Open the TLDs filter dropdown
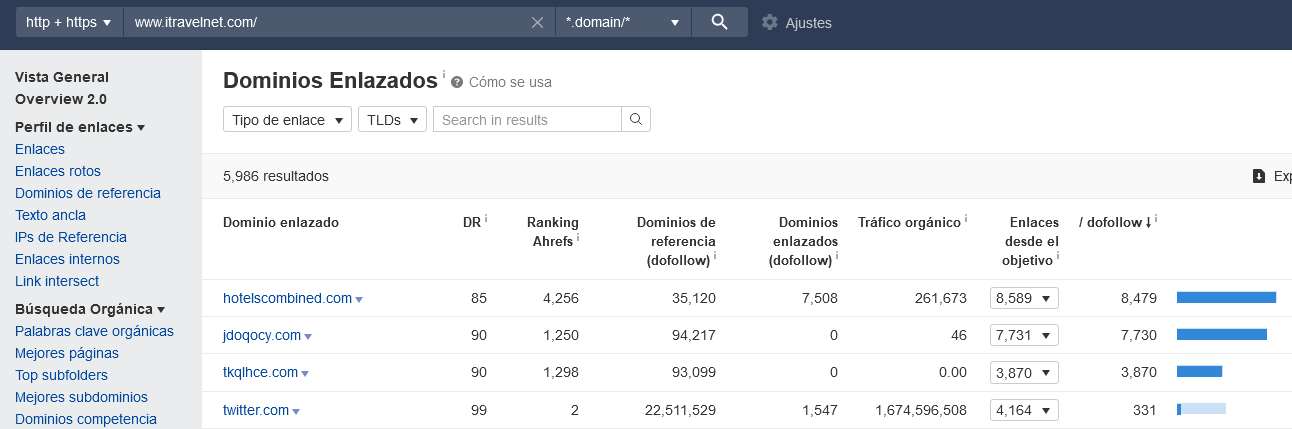Image resolution: width=1292 pixels, height=429 pixels. (393, 120)
